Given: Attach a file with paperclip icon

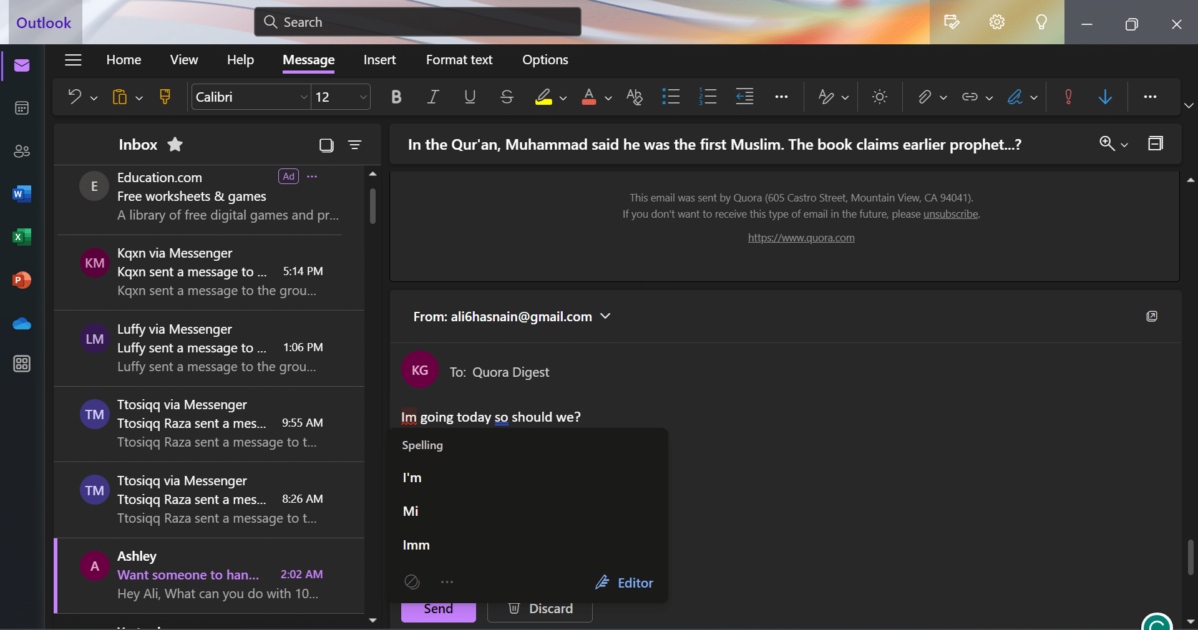Looking at the screenshot, I should (x=924, y=97).
